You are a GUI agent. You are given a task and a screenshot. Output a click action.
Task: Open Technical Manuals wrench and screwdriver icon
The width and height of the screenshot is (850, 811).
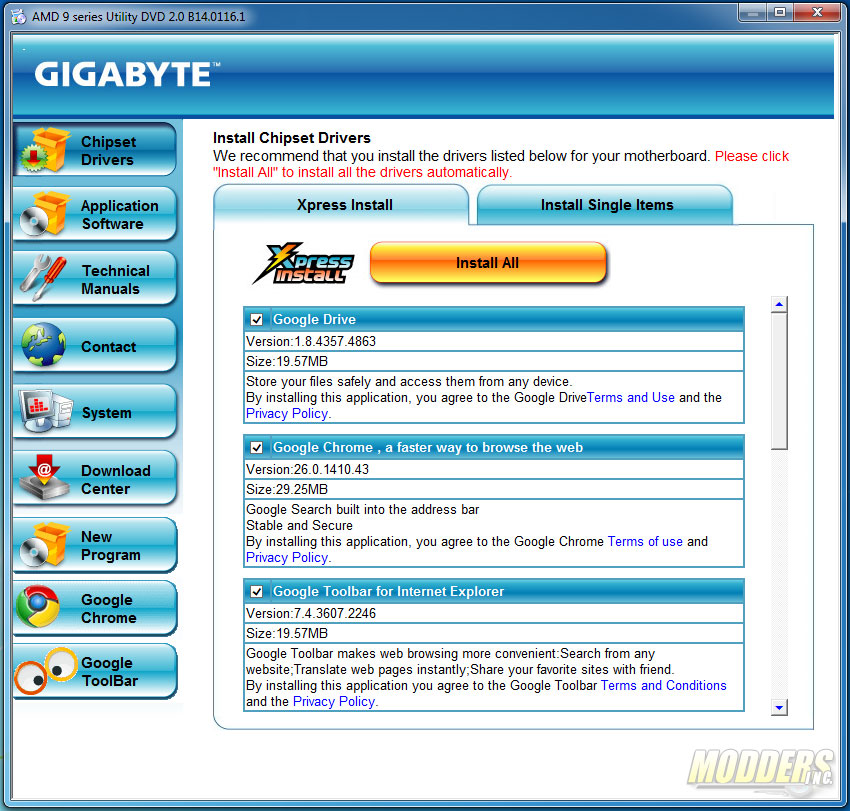click(43, 278)
